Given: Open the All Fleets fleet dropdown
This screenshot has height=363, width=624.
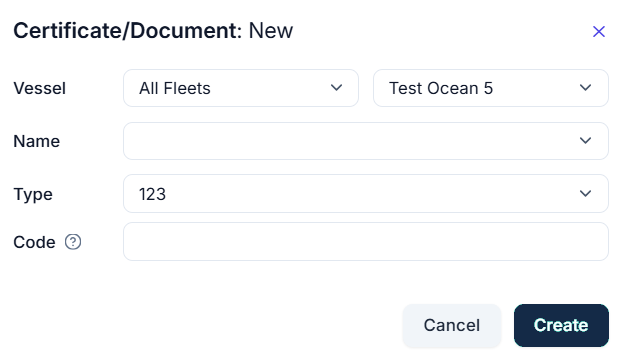Looking at the screenshot, I should pyautogui.click(x=241, y=88).
